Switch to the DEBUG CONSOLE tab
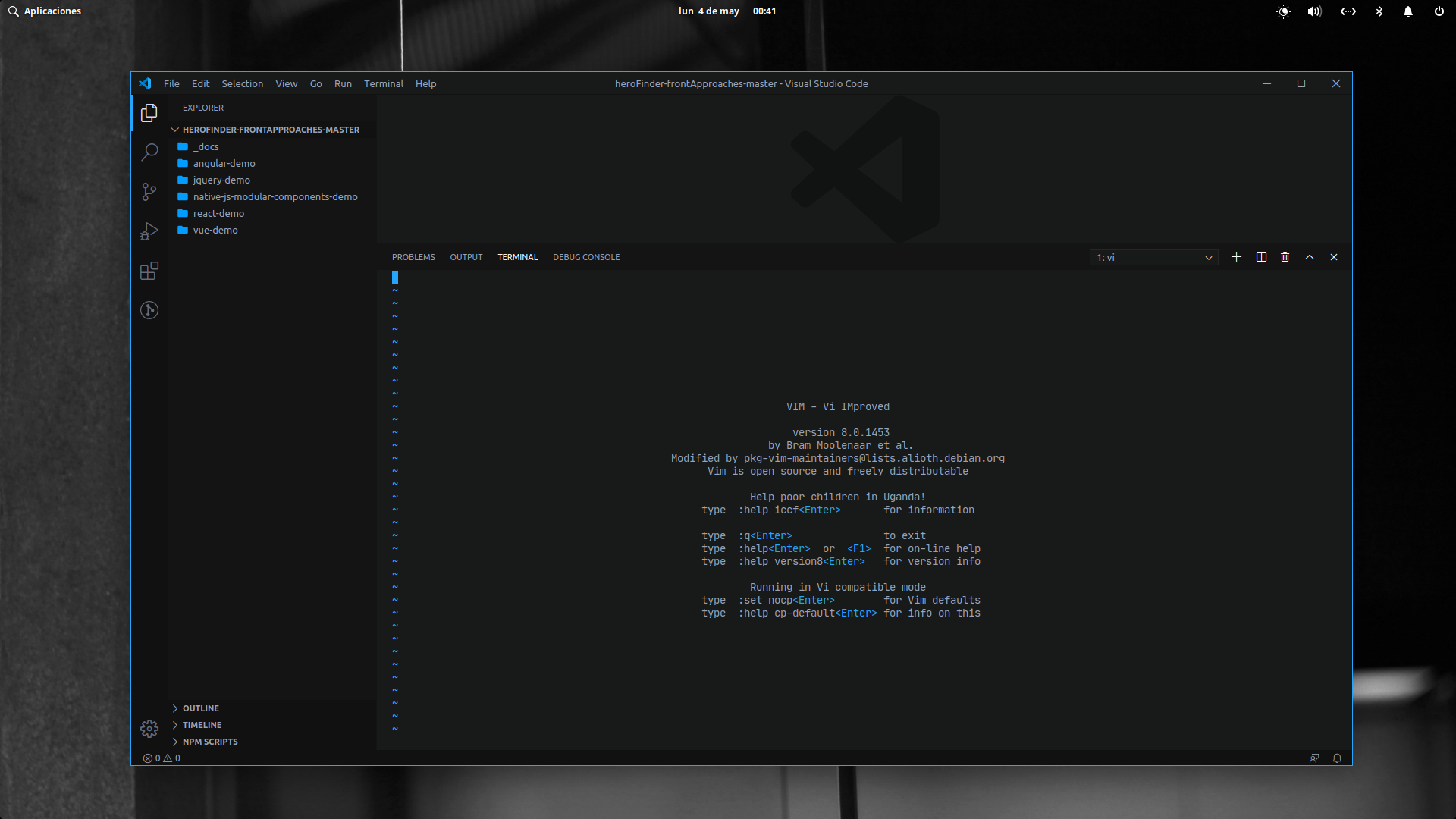 585,257
